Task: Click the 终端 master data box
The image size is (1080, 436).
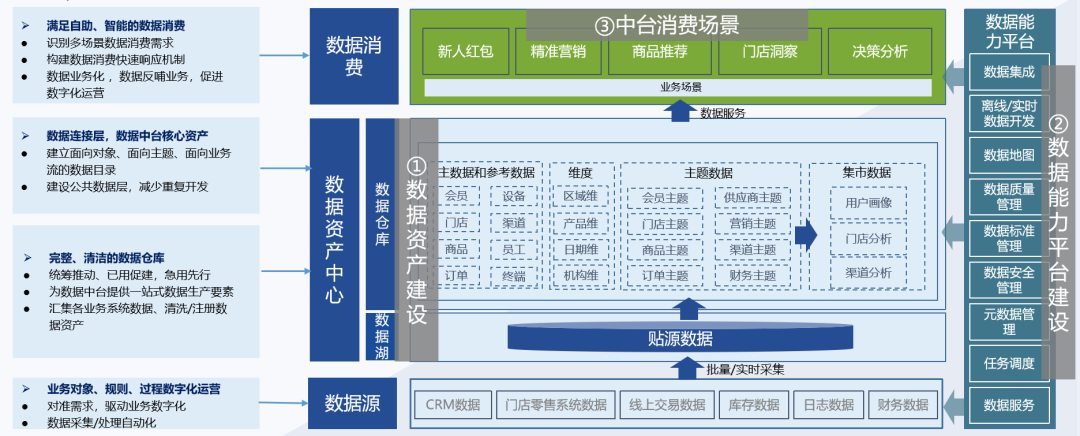Action: pyautogui.click(x=514, y=276)
